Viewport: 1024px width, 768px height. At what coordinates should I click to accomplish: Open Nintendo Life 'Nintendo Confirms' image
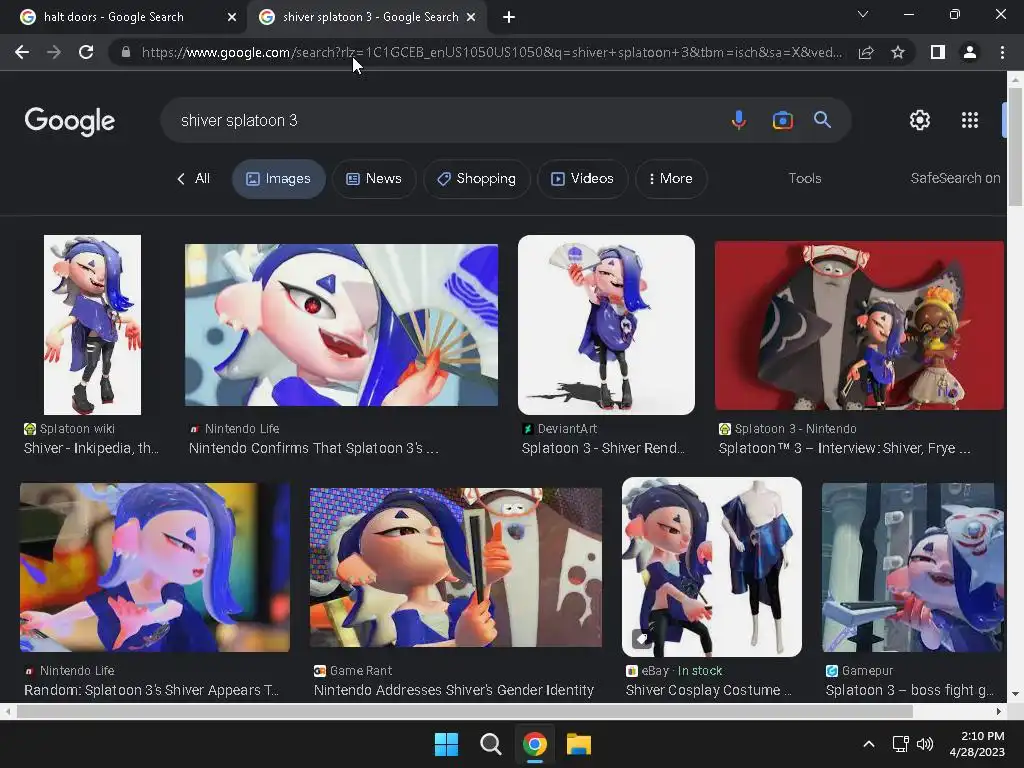point(342,325)
